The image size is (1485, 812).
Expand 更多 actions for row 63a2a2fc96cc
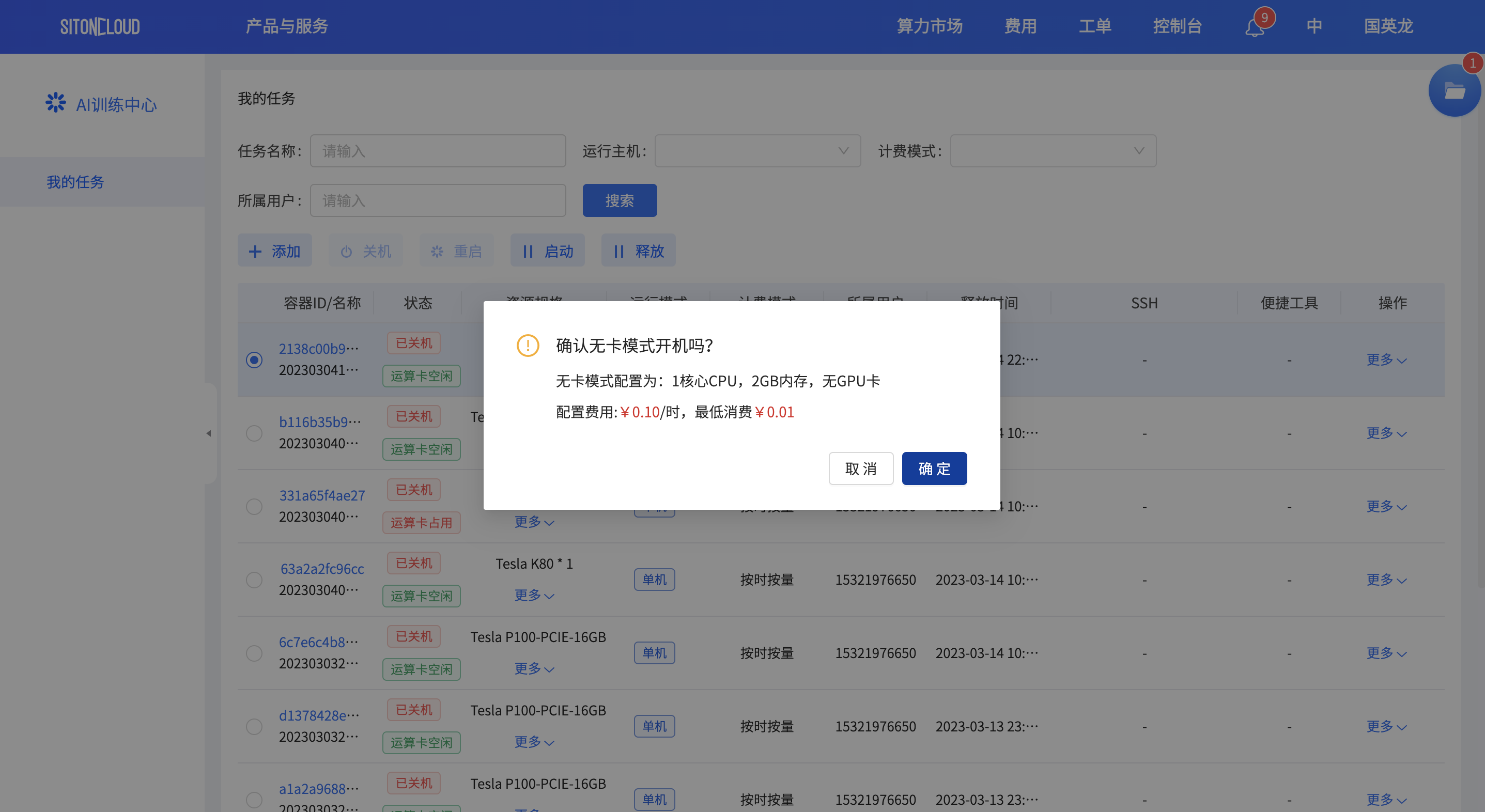[x=1386, y=580]
